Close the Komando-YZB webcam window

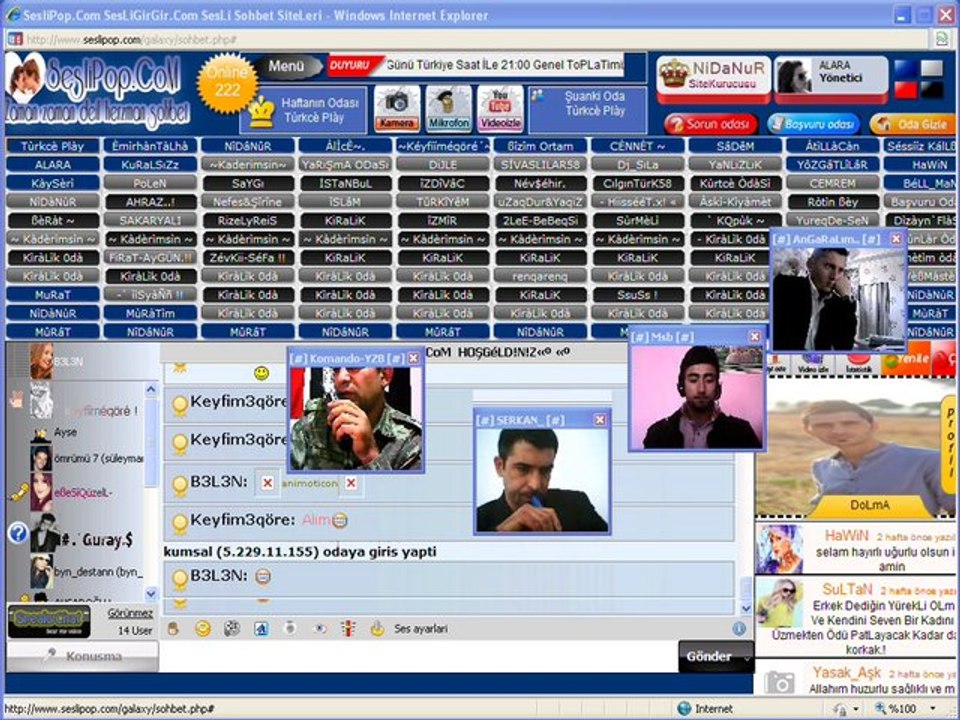tap(414, 358)
